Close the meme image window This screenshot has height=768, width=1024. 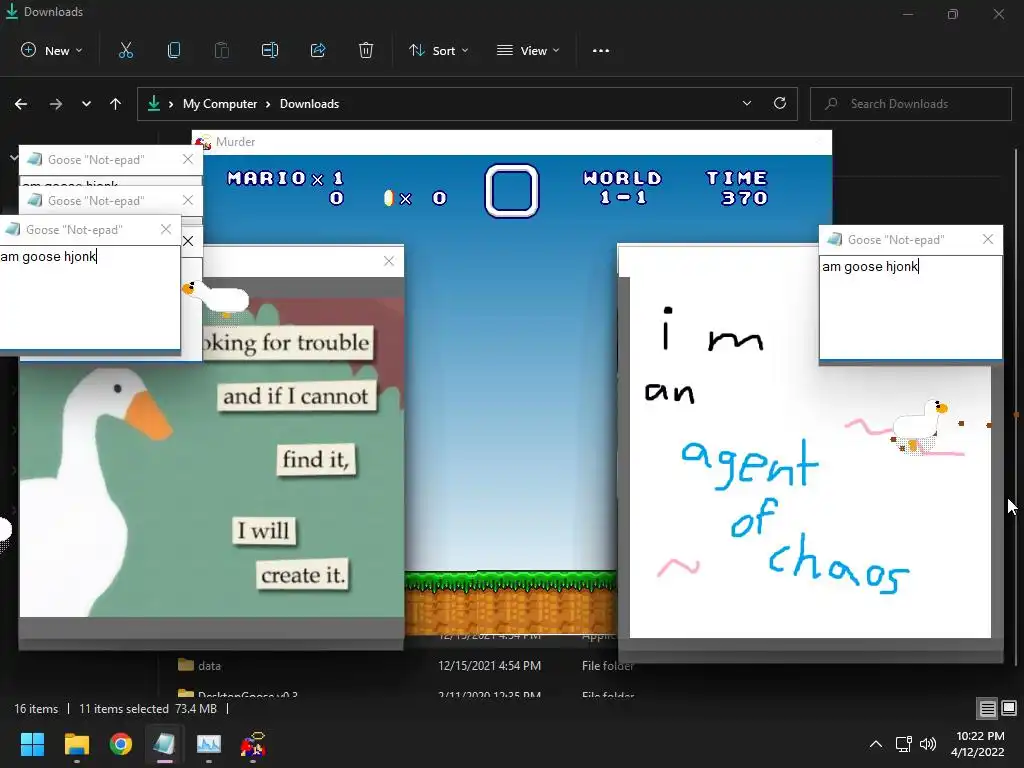point(389,261)
